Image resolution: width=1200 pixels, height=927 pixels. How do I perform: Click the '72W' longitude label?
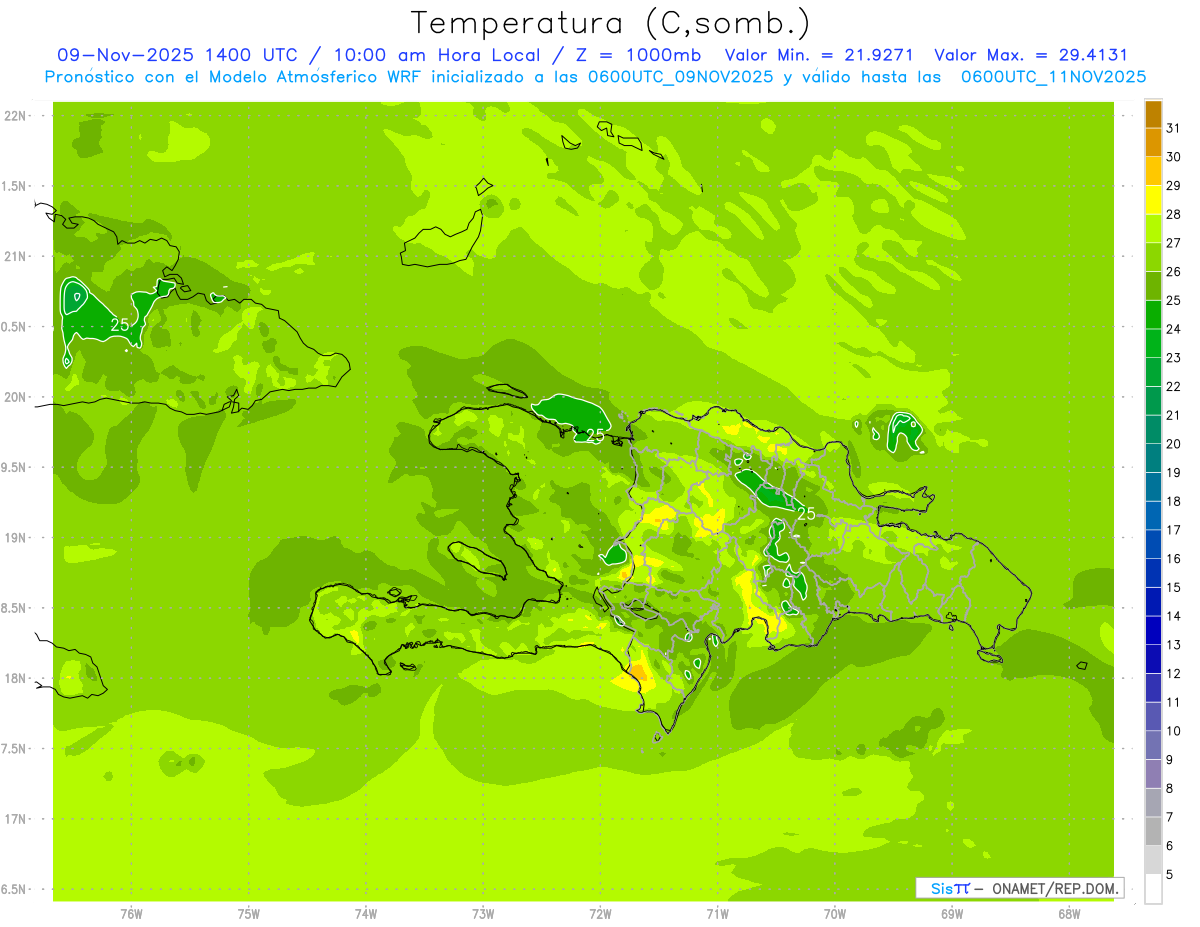pos(600,913)
